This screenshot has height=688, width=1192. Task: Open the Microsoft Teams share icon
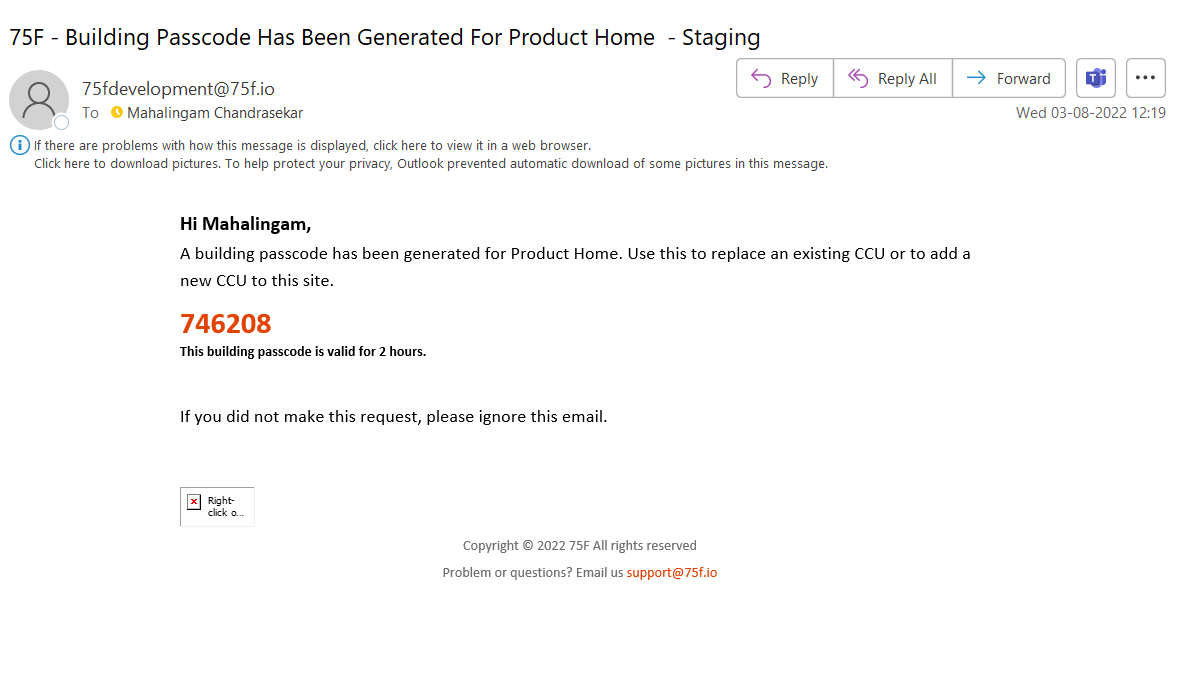1095,78
